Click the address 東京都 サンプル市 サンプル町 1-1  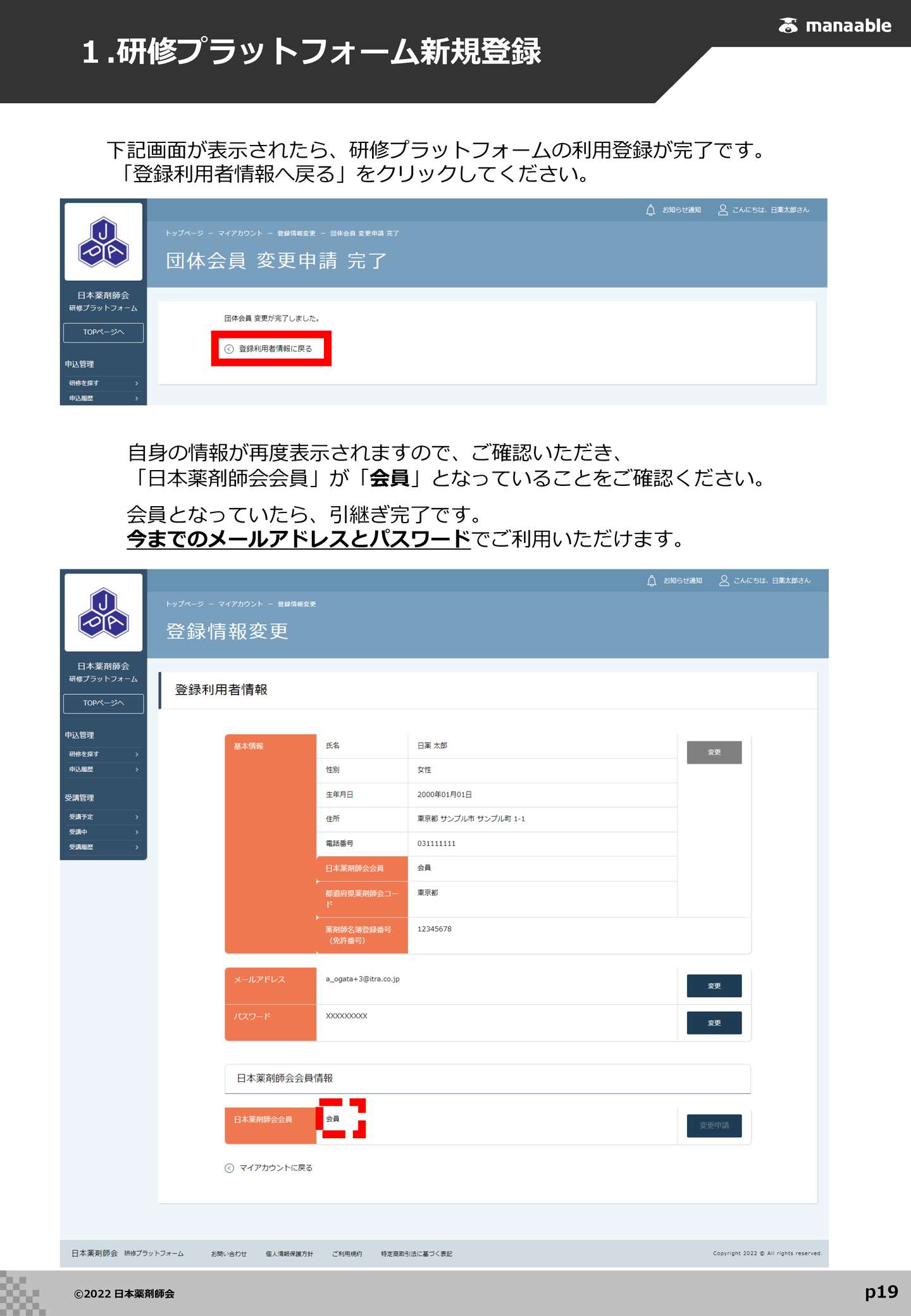coord(471,819)
